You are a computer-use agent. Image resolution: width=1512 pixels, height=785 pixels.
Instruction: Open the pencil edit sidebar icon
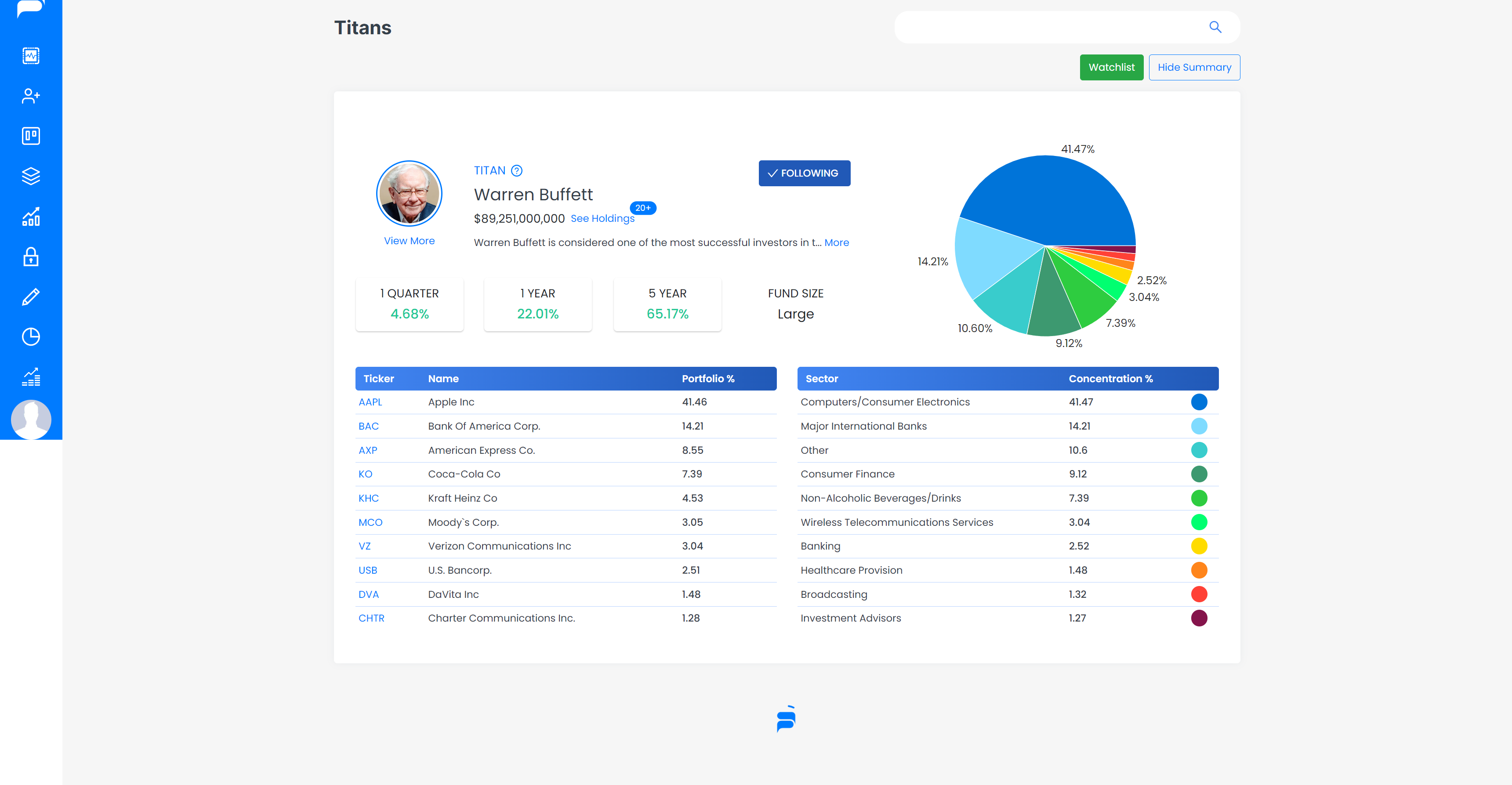tap(30, 296)
